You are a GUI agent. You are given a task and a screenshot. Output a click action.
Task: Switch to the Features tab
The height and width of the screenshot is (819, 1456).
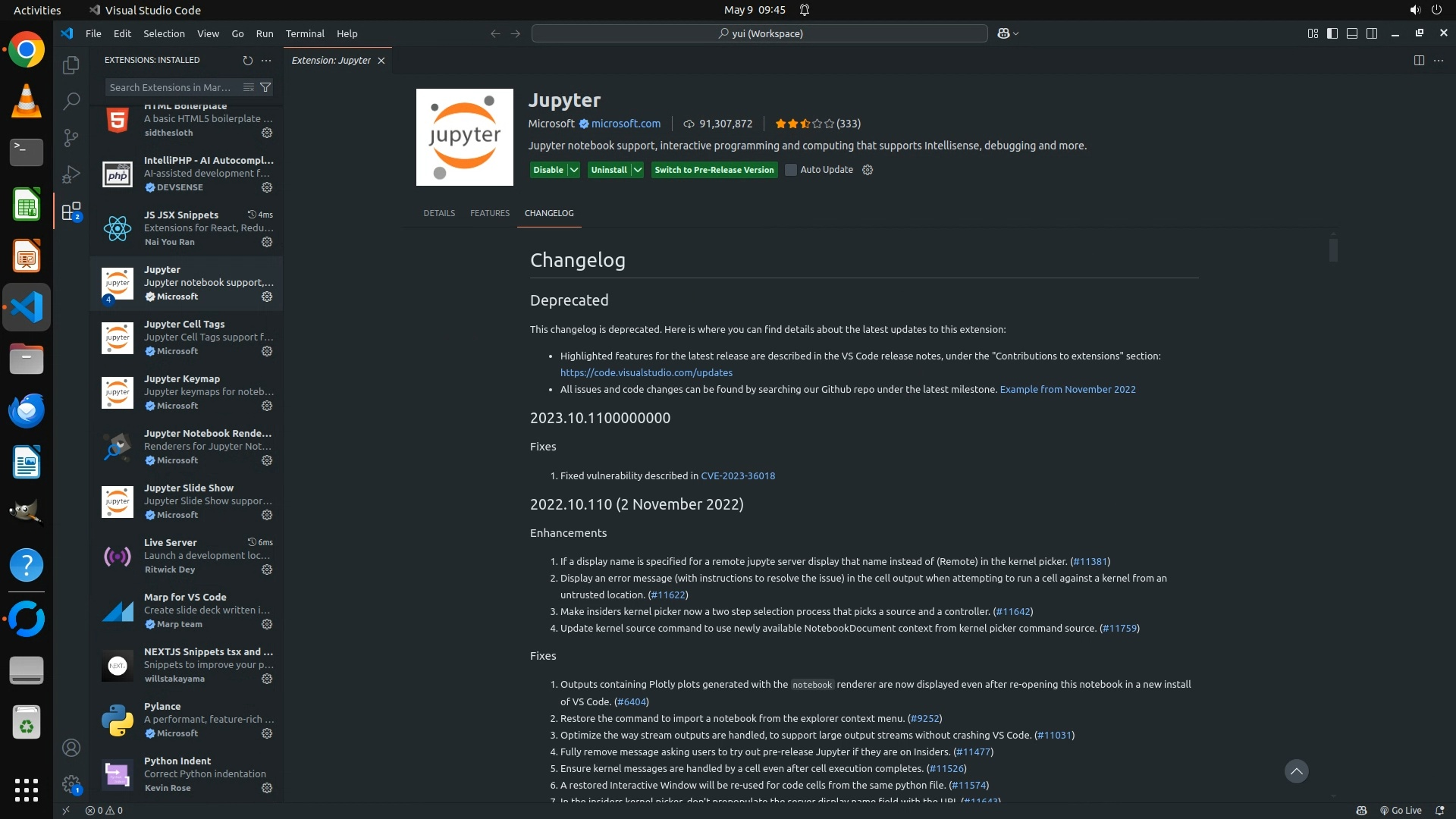click(x=490, y=213)
